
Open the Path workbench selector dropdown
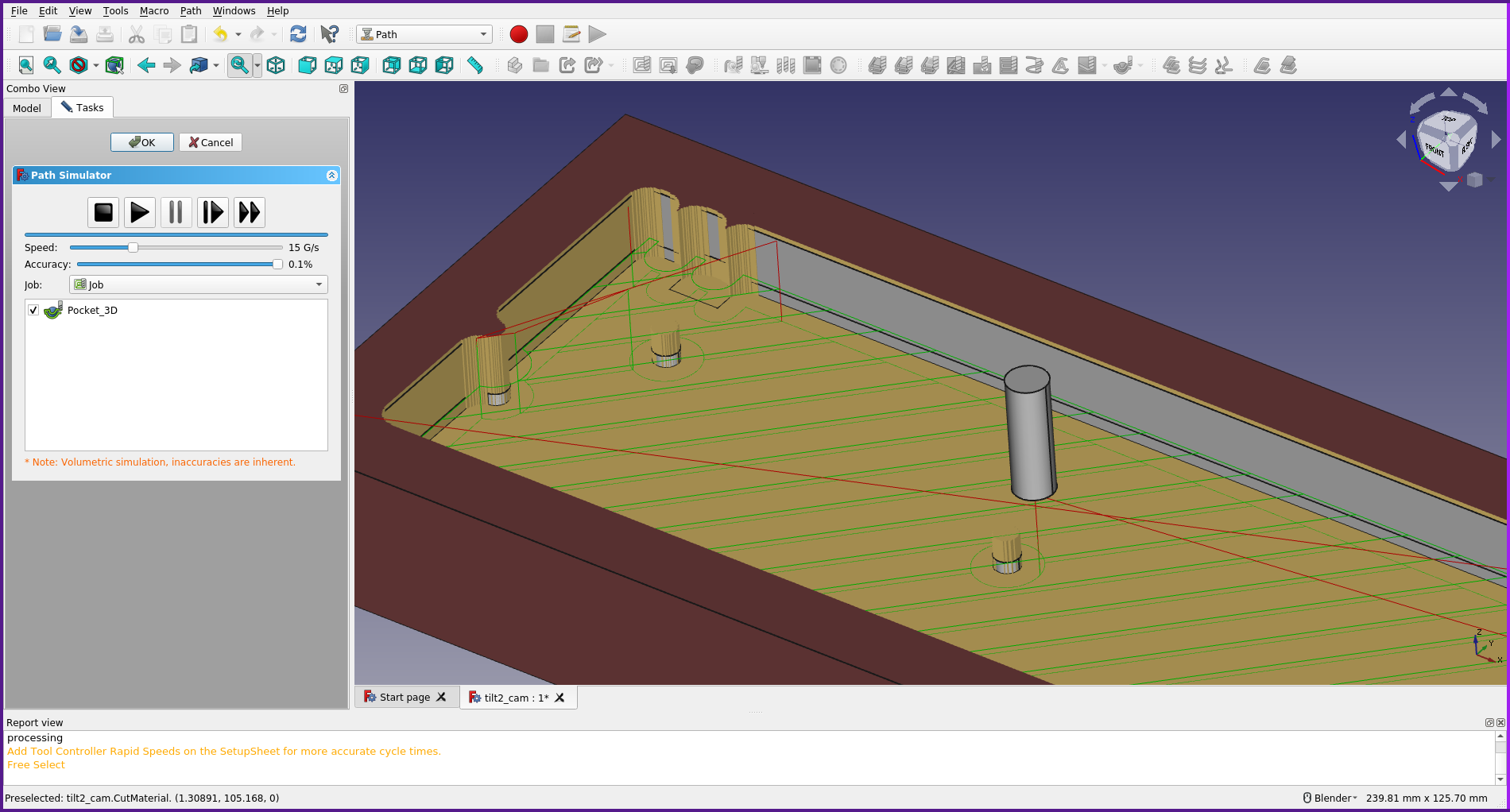pyautogui.click(x=424, y=34)
